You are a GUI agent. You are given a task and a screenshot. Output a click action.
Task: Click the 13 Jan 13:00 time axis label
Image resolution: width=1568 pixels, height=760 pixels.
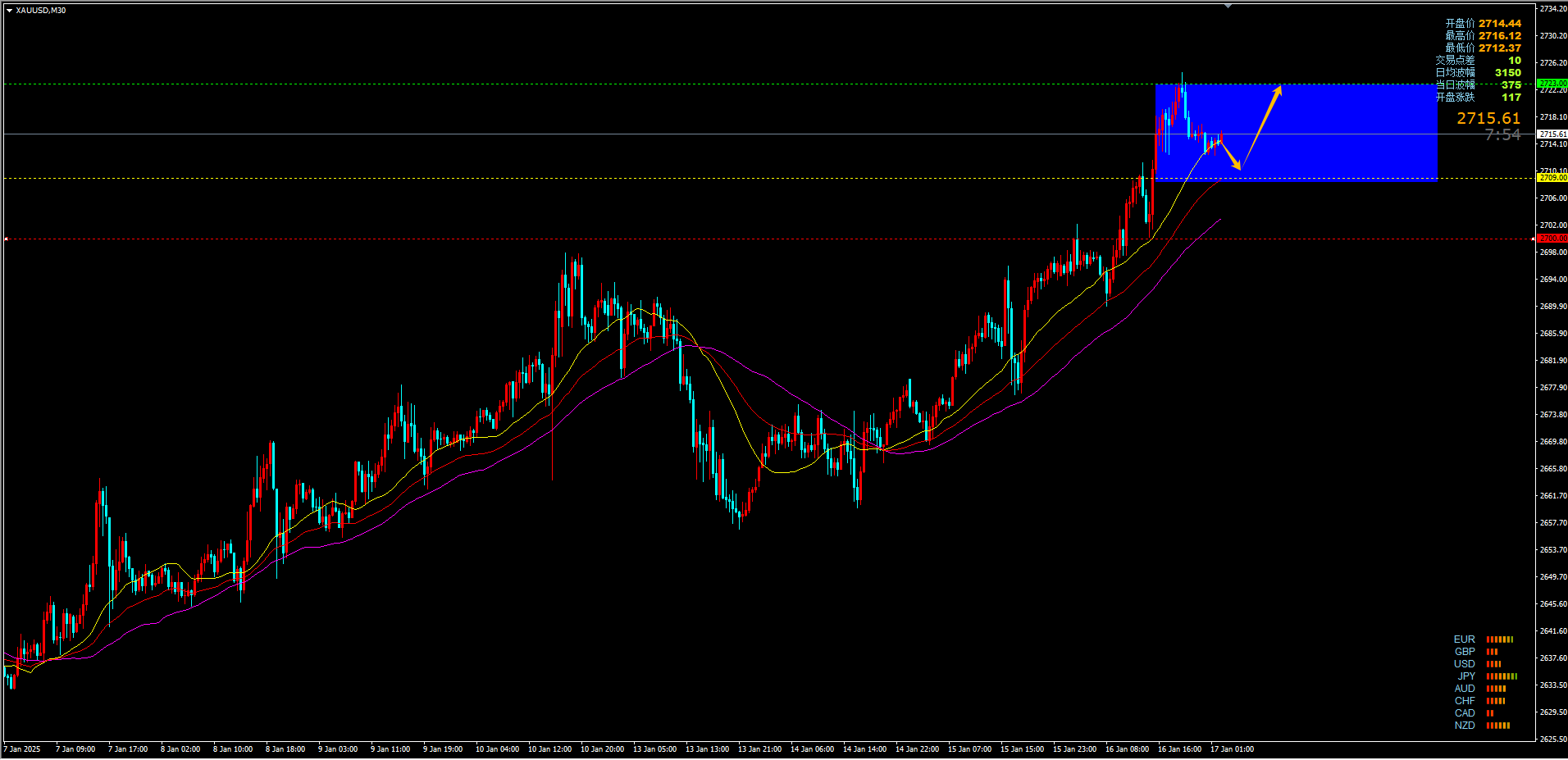[707, 749]
